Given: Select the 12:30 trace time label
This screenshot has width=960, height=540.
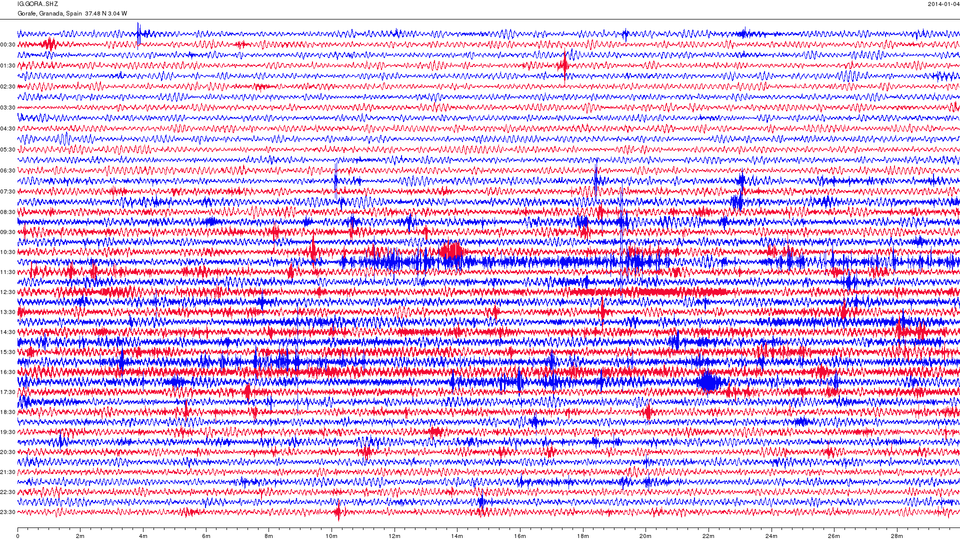Looking at the screenshot, I should pyautogui.click(x=7, y=292).
